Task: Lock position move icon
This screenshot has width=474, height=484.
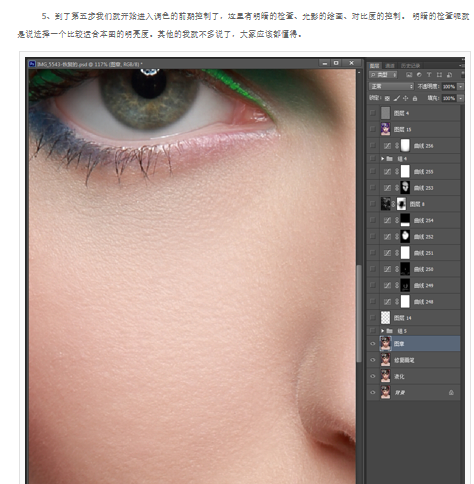Action: coord(405,98)
